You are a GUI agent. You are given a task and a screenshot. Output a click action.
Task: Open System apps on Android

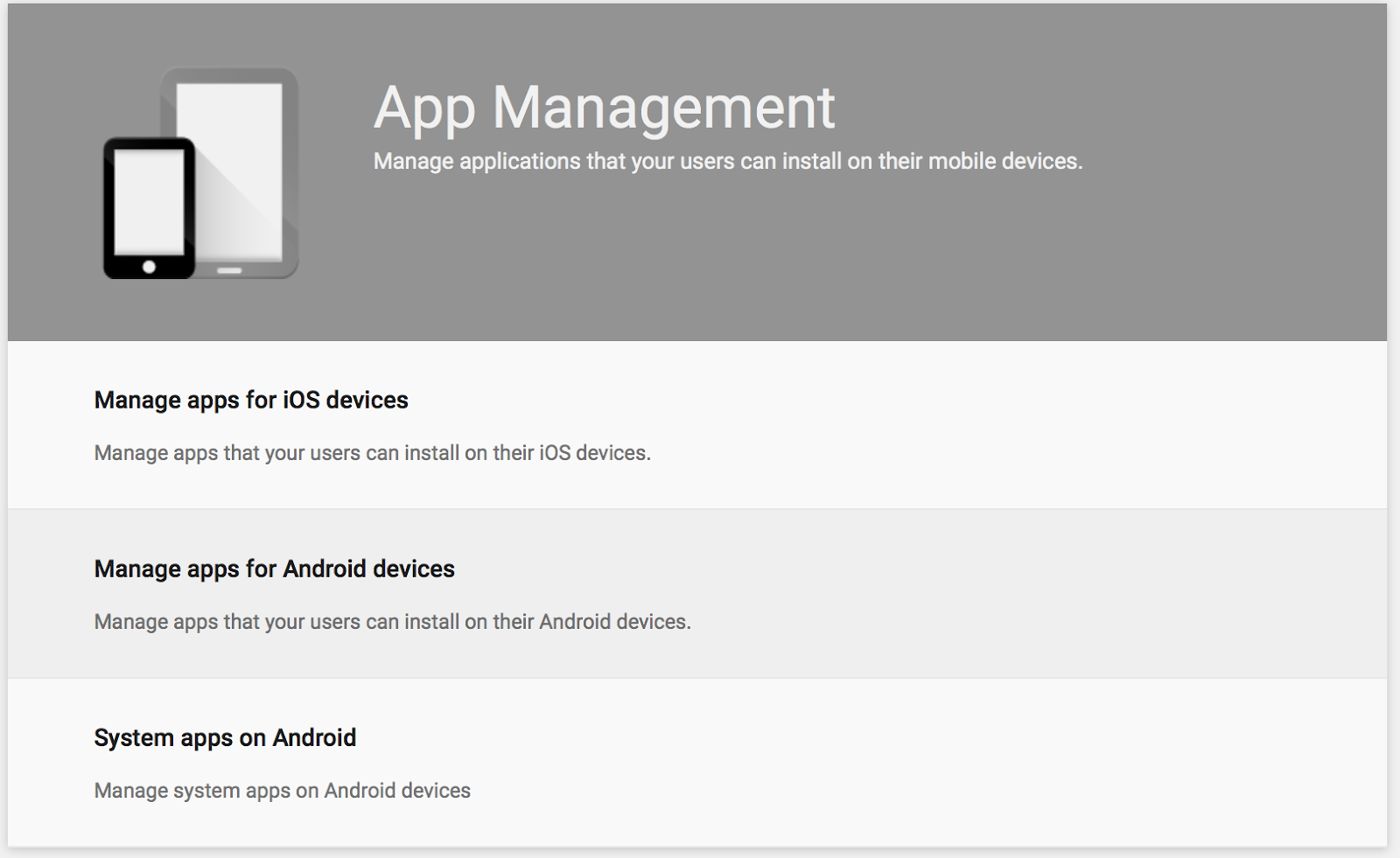pyautogui.click(x=697, y=763)
